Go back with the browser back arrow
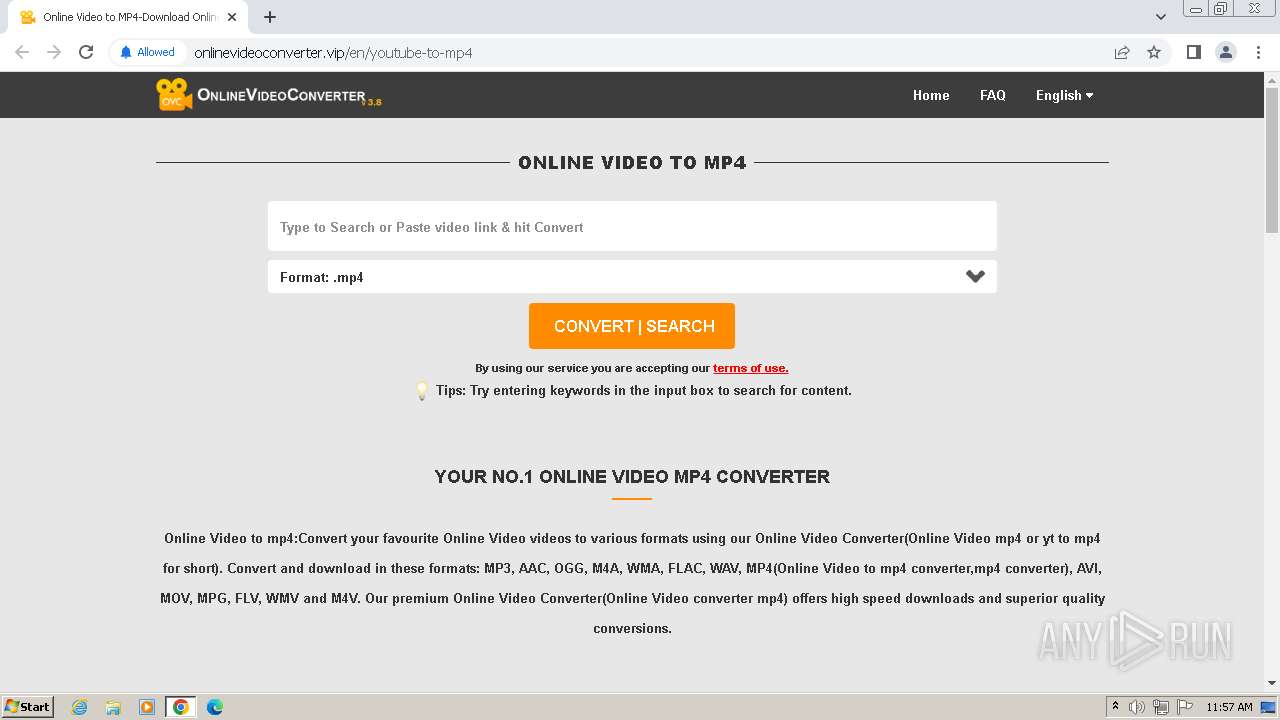 (x=22, y=52)
